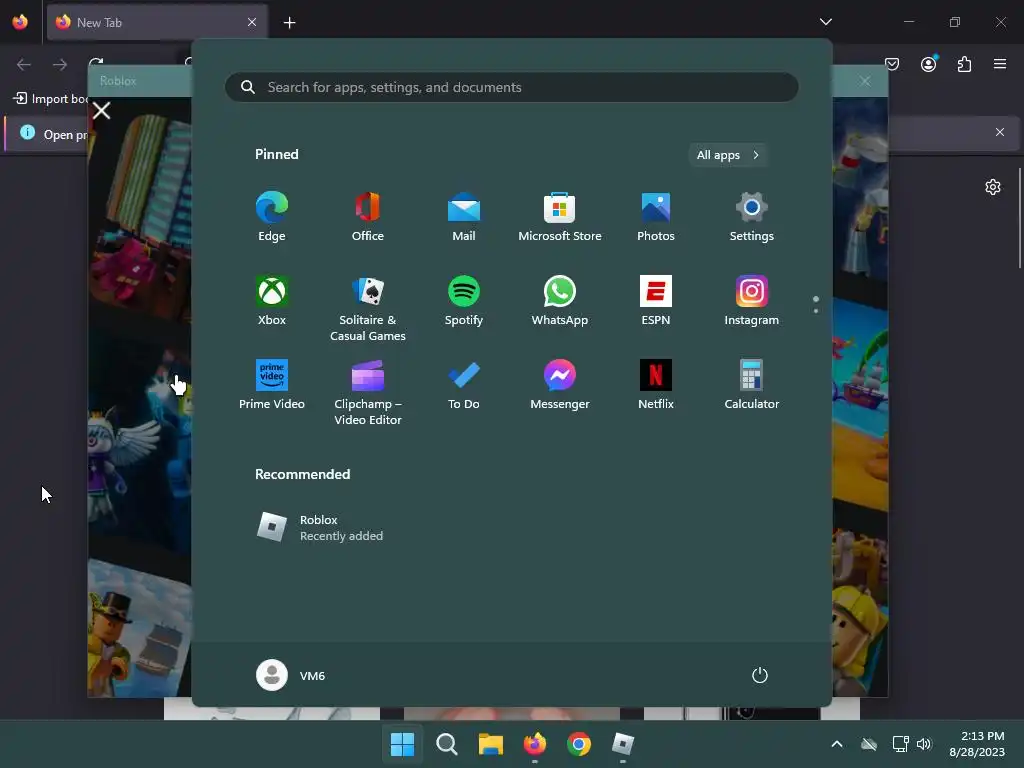Click Firefox forward arrow
This screenshot has width=1024, height=768.
59,64
